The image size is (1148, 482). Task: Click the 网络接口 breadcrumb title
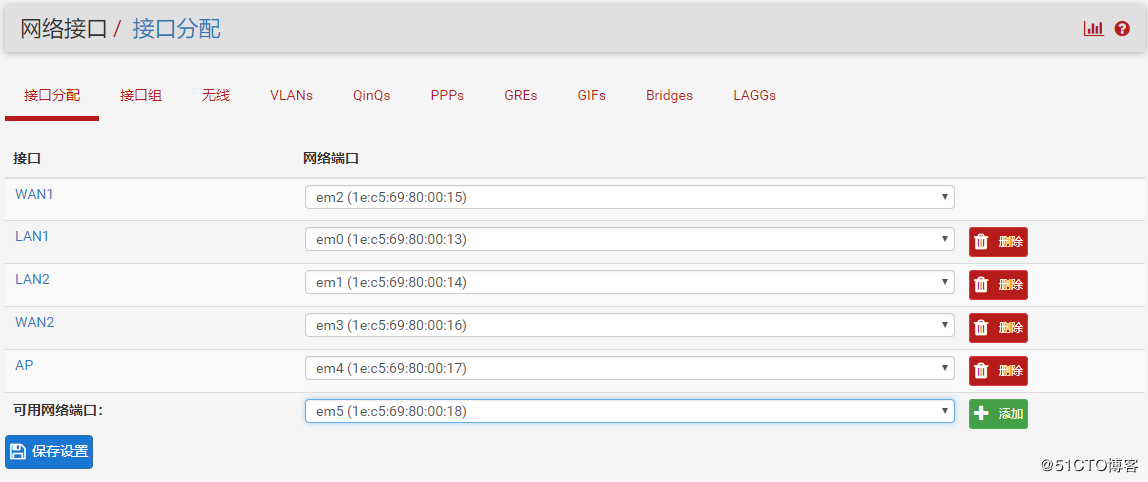63,29
